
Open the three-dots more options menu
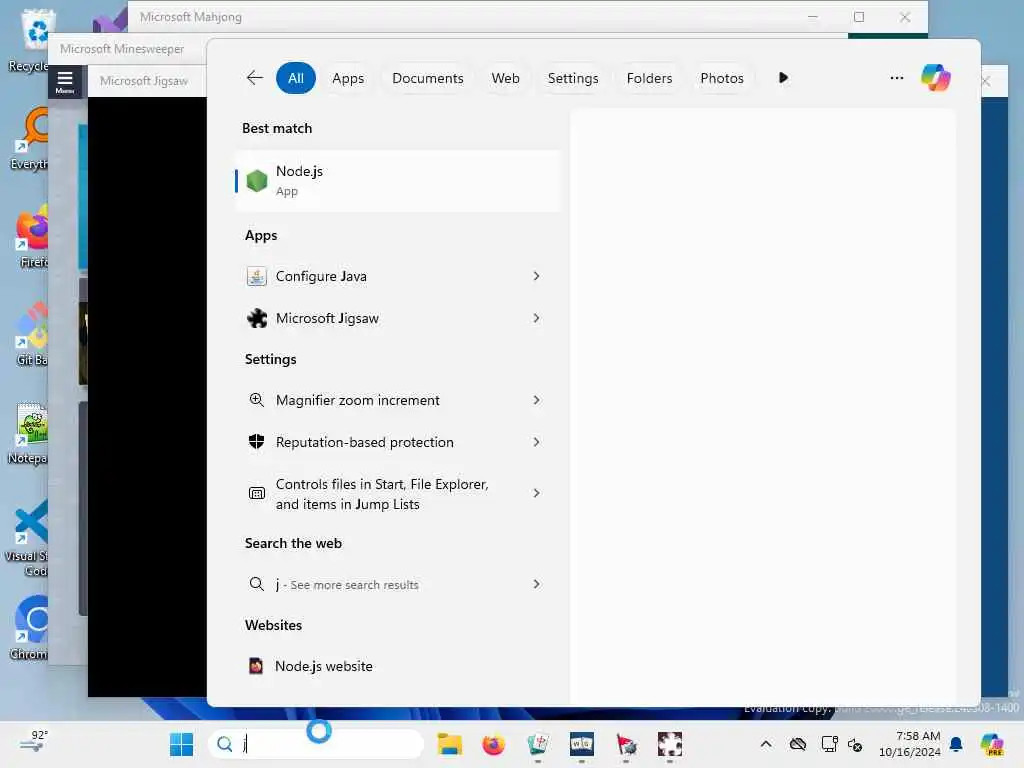(x=897, y=78)
